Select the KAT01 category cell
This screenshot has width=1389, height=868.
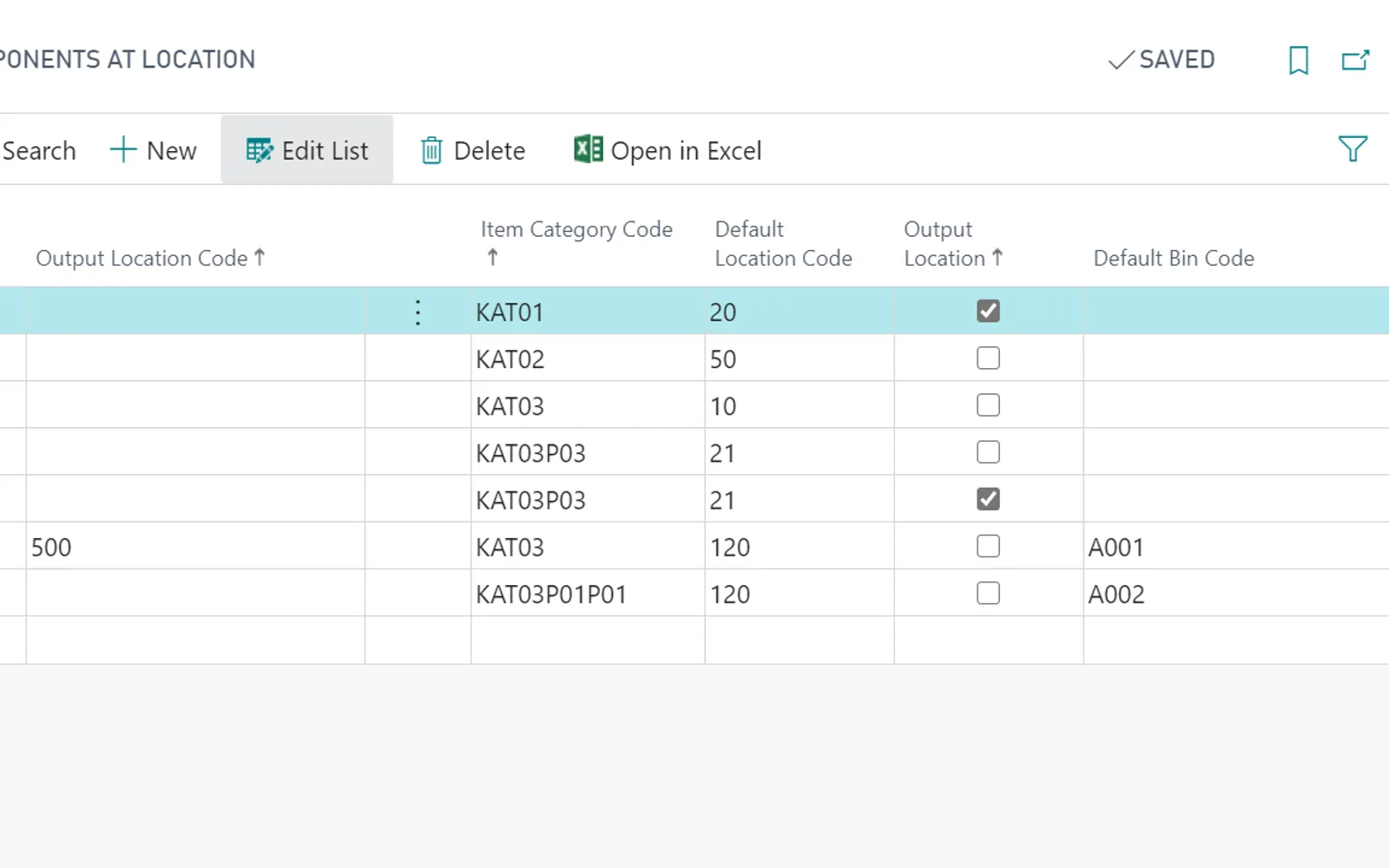pyautogui.click(x=588, y=312)
